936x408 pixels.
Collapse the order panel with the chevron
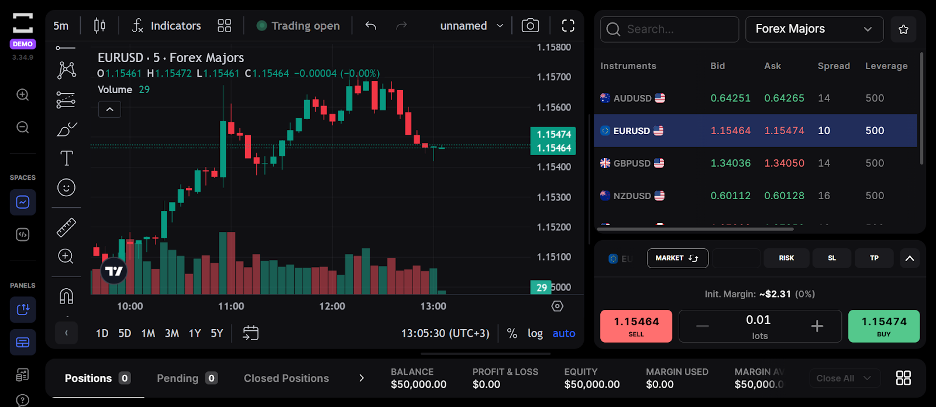910,259
